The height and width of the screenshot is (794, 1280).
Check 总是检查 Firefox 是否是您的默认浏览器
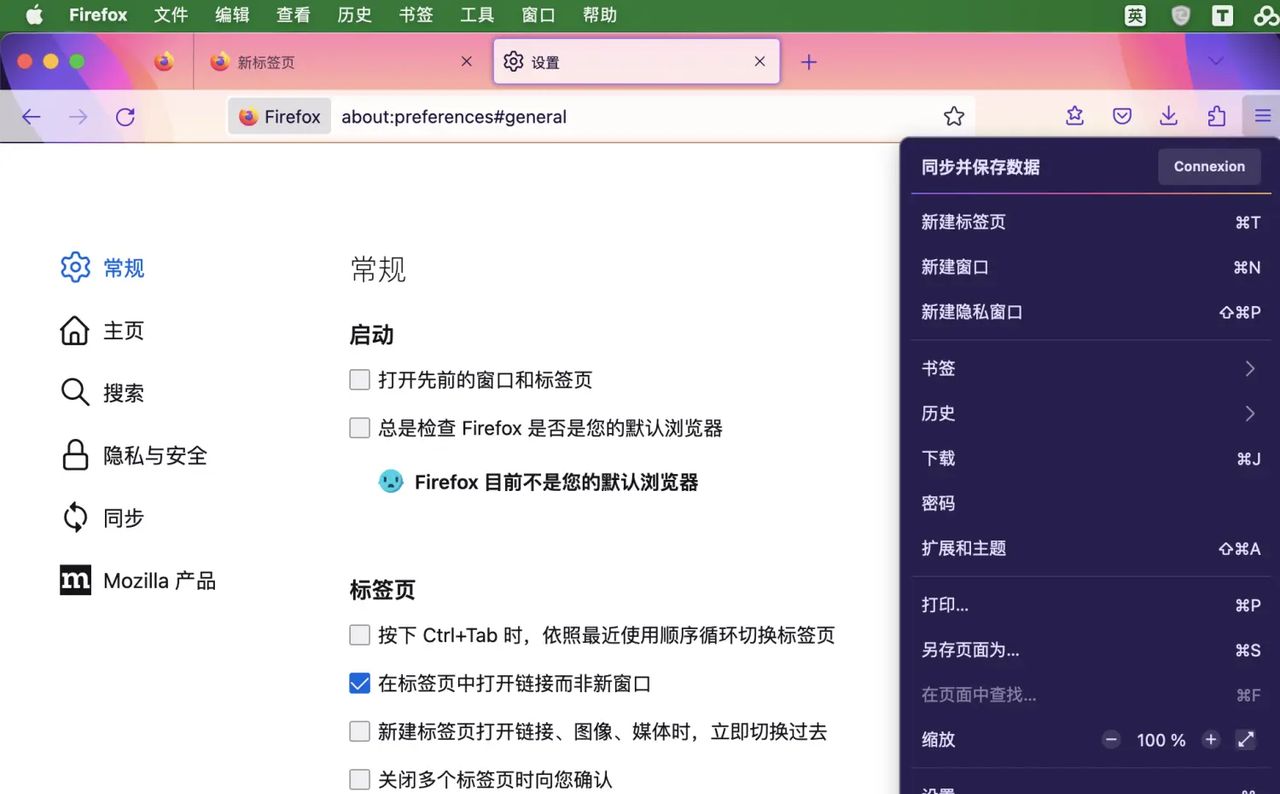(x=359, y=427)
